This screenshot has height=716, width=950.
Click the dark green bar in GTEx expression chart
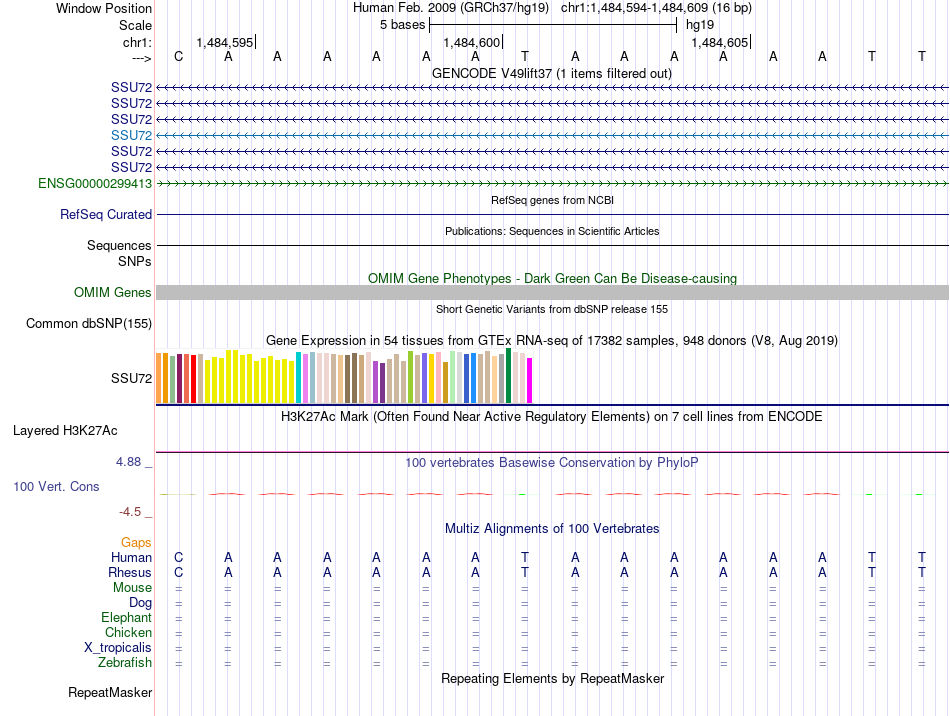pyautogui.click(x=508, y=376)
